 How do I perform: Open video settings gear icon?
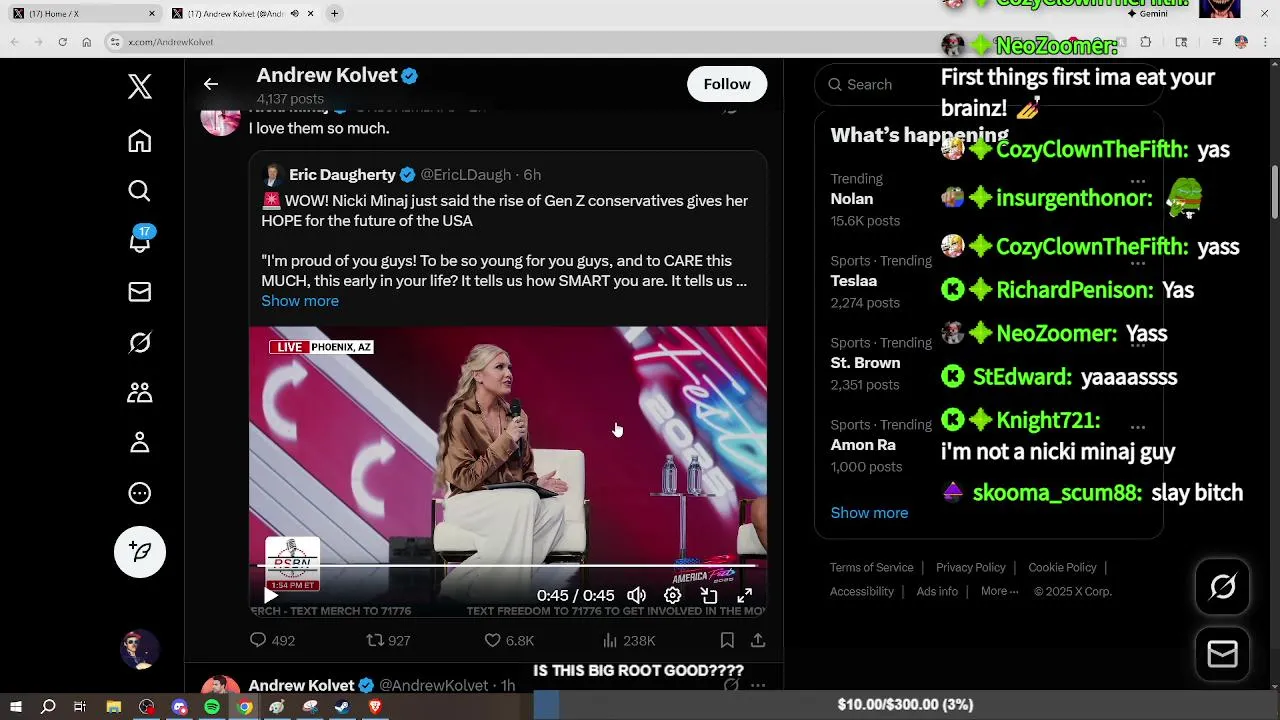click(x=673, y=595)
